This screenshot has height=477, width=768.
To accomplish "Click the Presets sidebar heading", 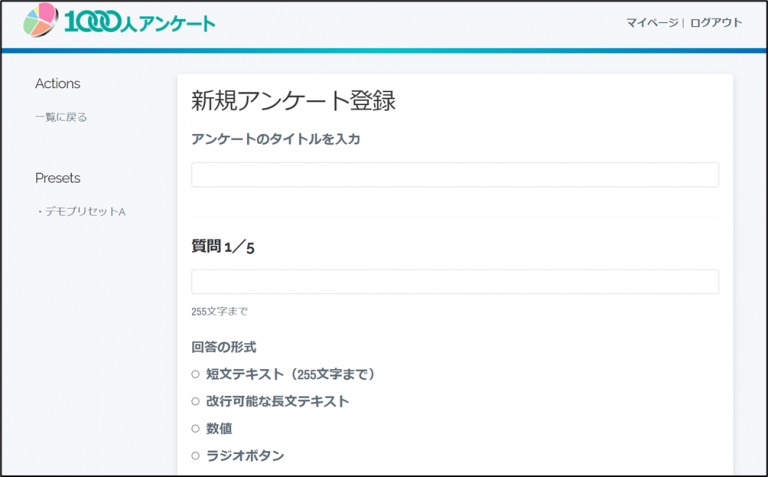I will [58, 178].
